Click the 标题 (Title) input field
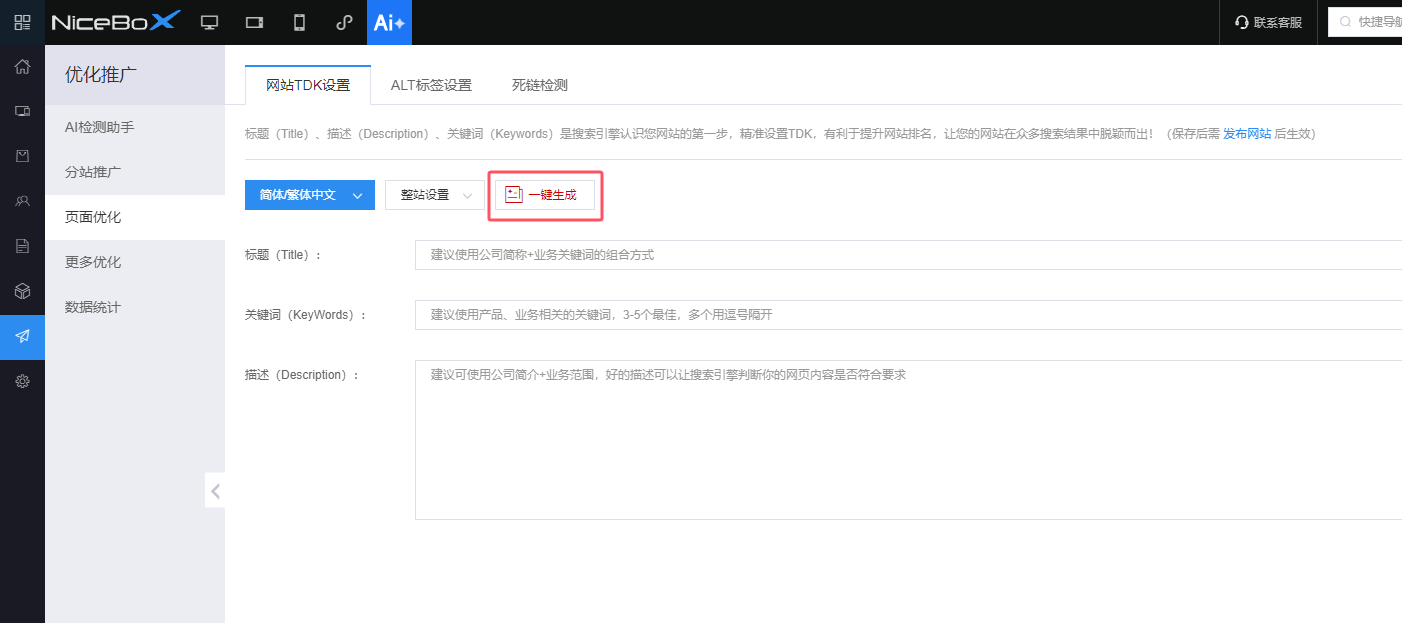1402x623 pixels. (x=700, y=254)
